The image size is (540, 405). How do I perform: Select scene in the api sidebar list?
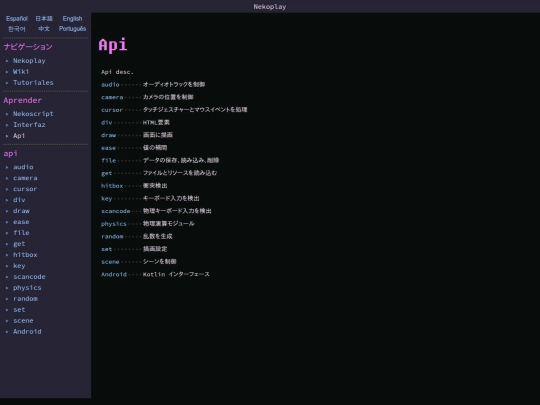coord(23,321)
